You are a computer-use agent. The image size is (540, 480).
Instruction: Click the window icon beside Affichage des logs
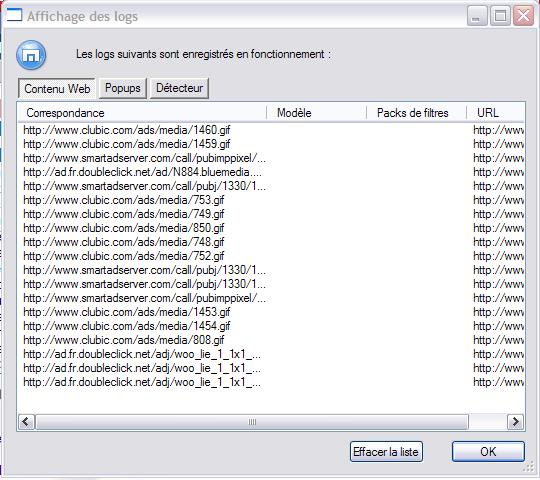14,15
